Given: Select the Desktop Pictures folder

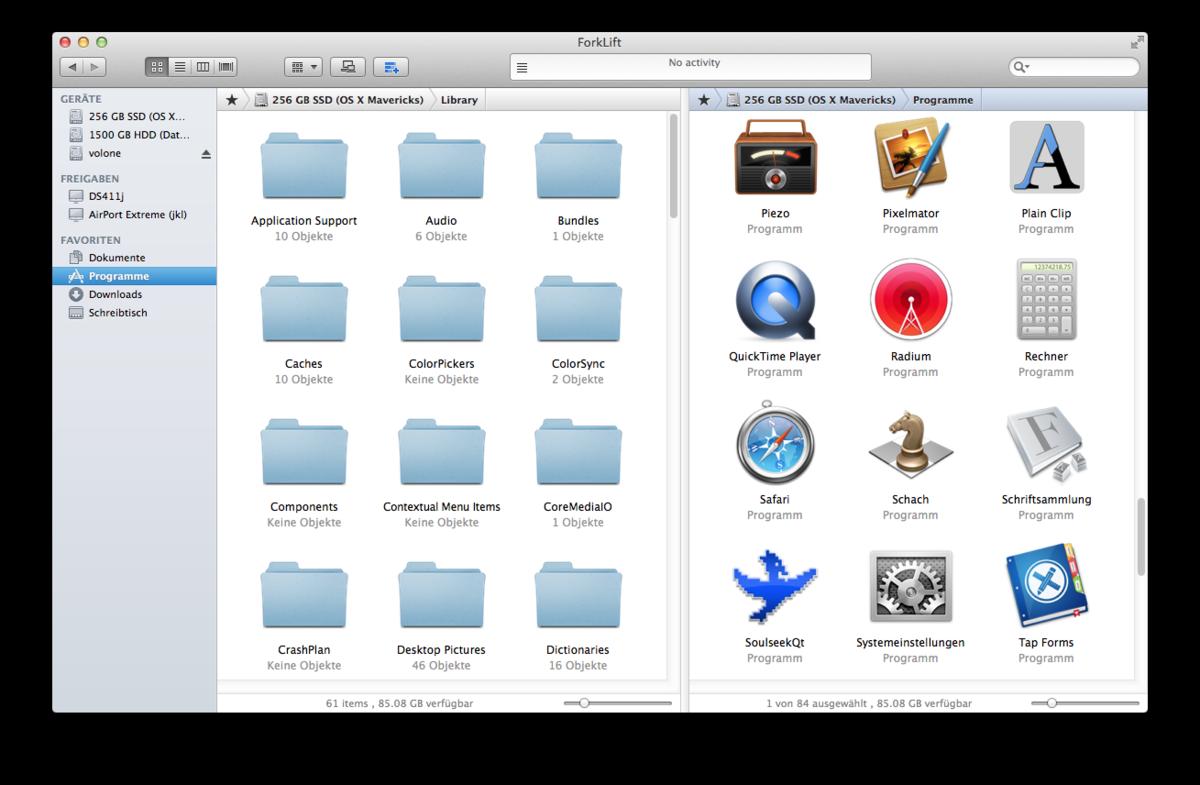Looking at the screenshot, I should [x=441, y=595].
